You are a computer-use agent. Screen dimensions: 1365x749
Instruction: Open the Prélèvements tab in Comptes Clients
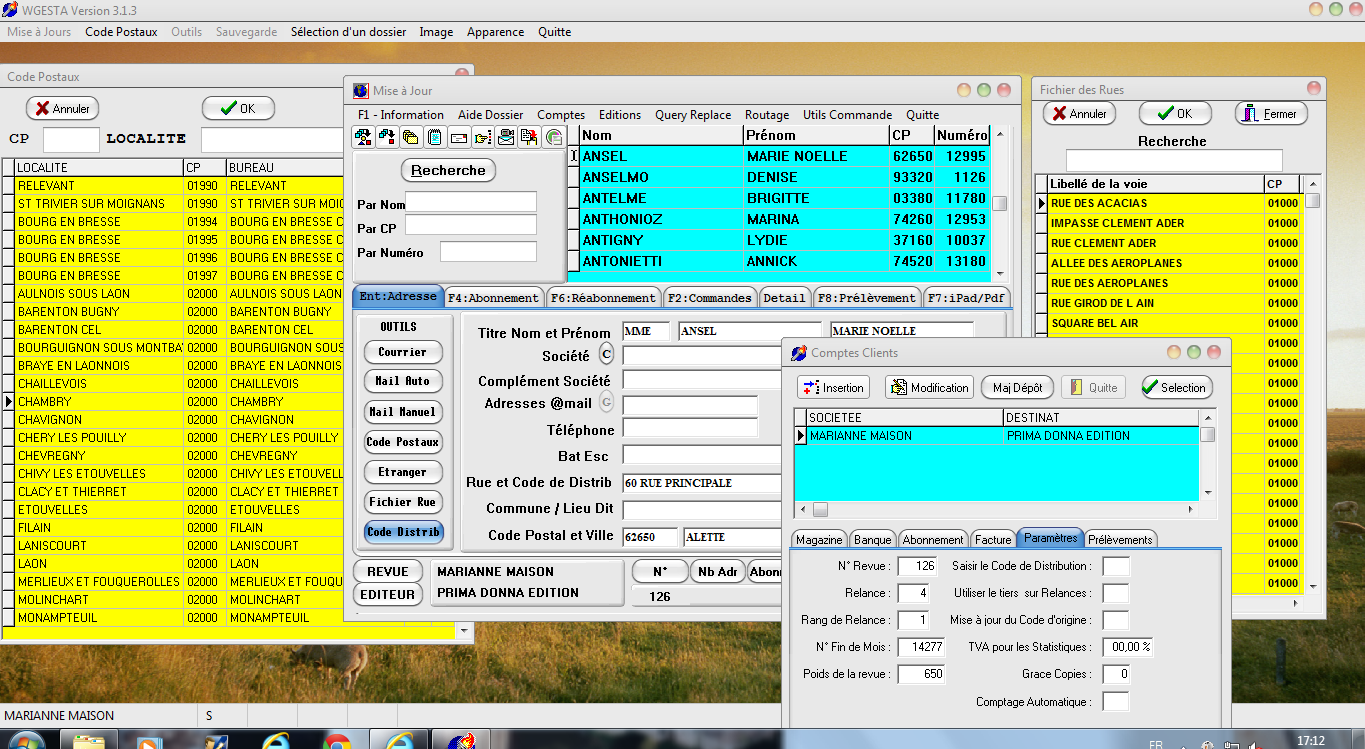tap(1120, 540)
